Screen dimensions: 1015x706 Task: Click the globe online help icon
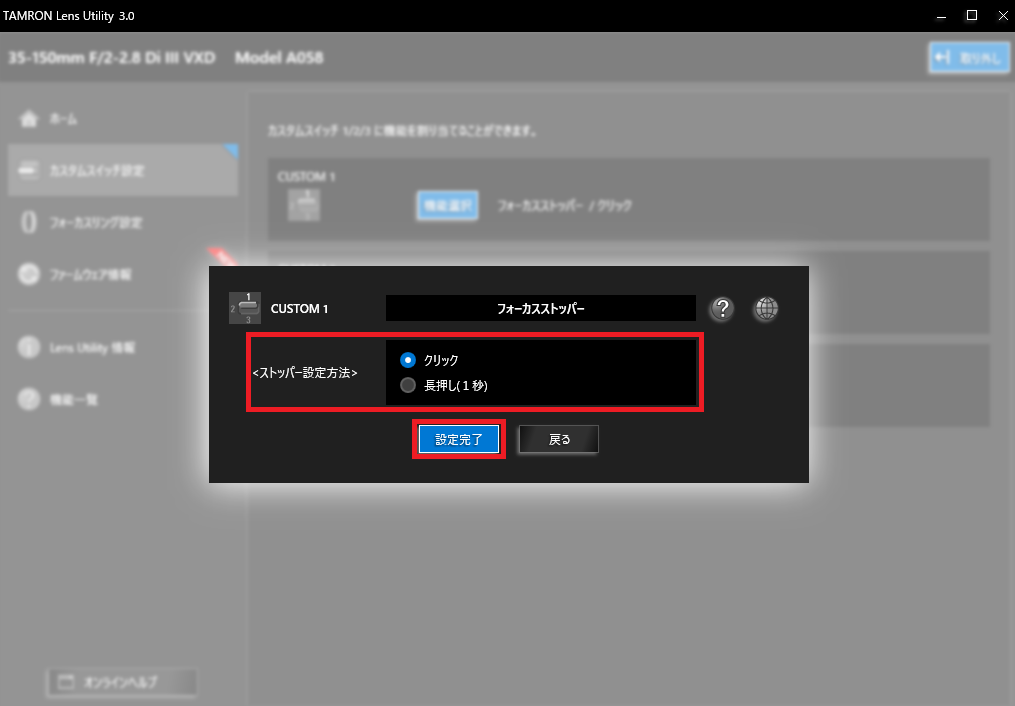(x=766, y=309)
